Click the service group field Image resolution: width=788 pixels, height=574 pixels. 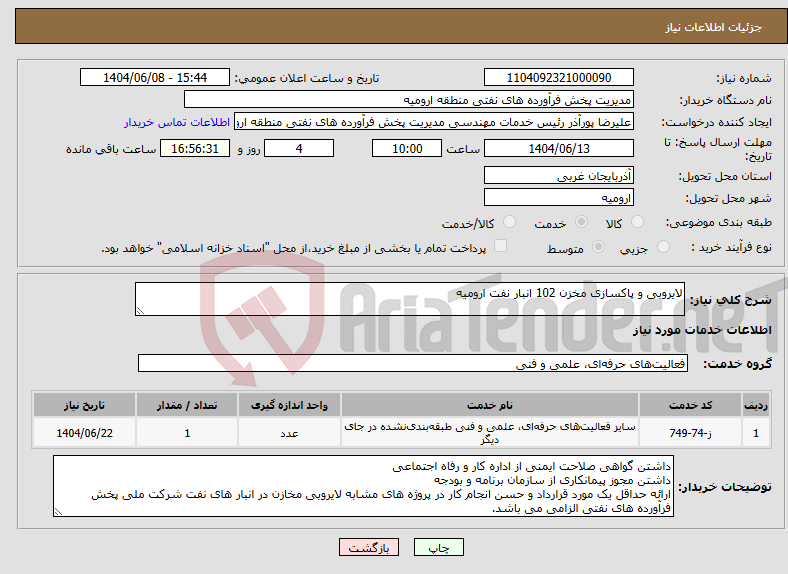pyautogui.click(x=413, y=363)
